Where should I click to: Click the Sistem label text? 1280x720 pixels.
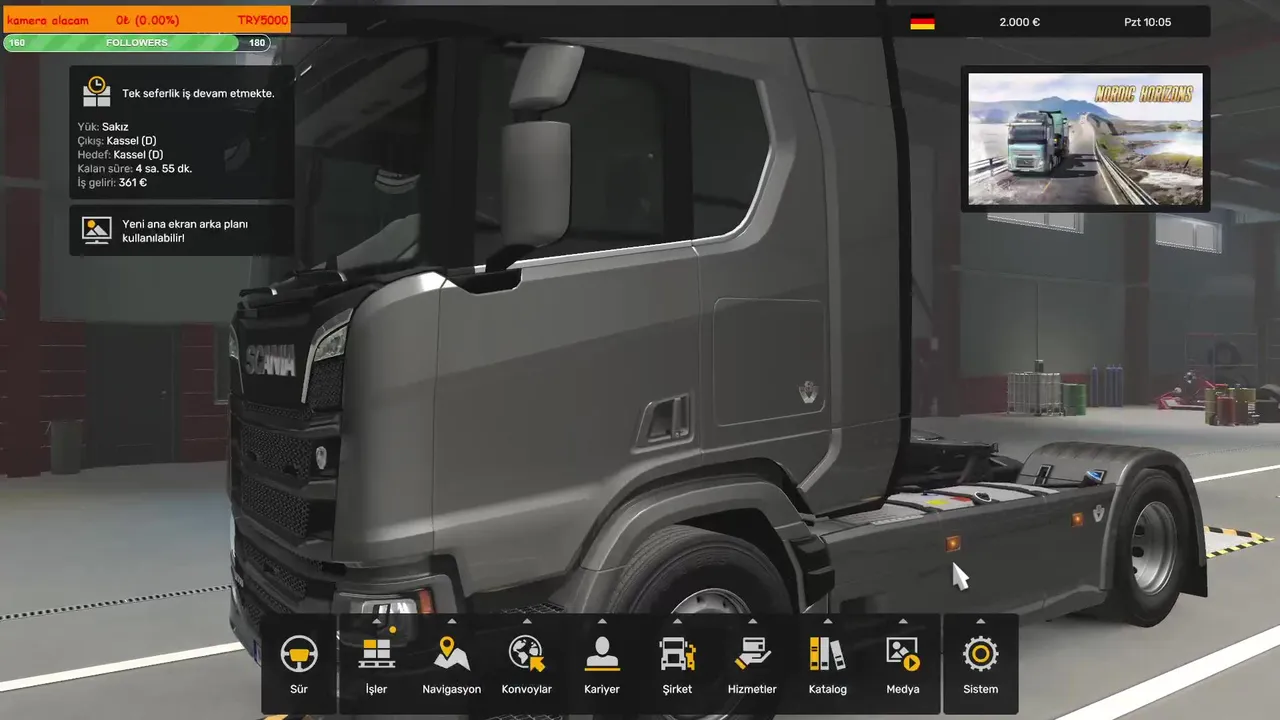click(980, 689)
